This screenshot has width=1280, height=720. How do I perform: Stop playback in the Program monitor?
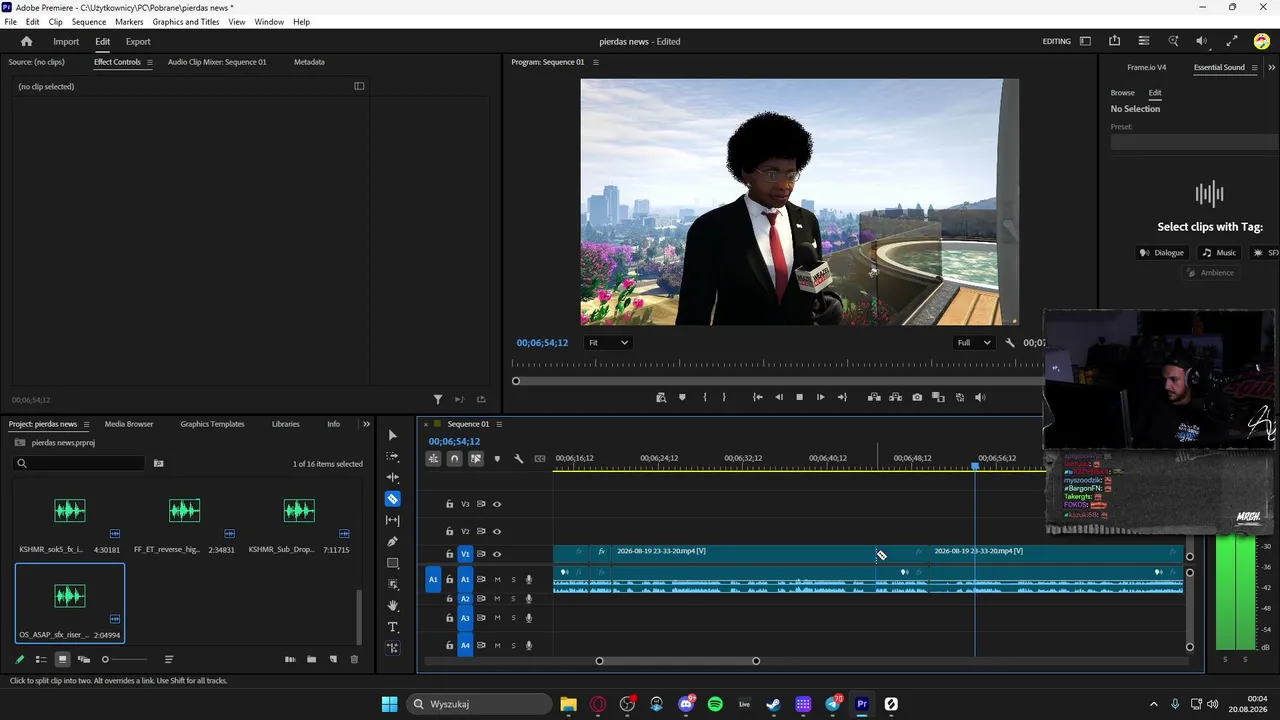pyautogui.click(x=799, y=397)
